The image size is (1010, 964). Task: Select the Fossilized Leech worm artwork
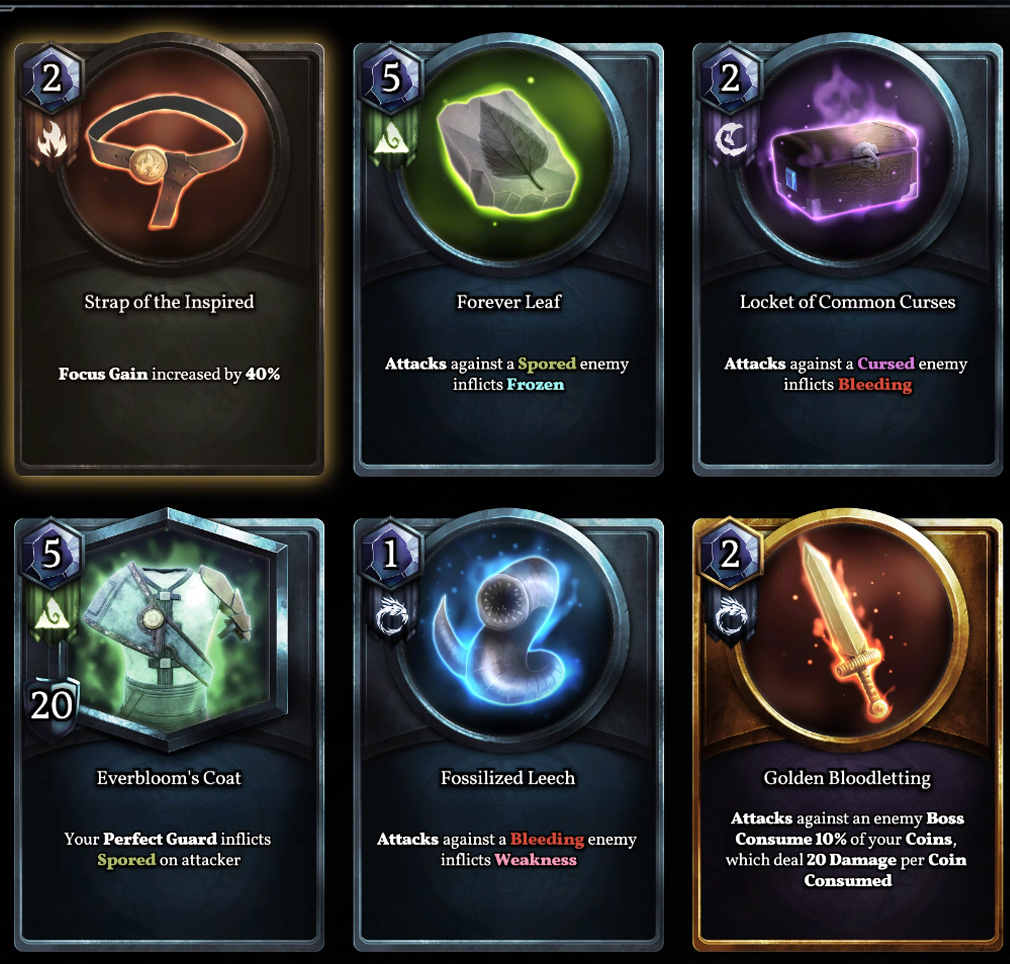click(x=507, y=639)
